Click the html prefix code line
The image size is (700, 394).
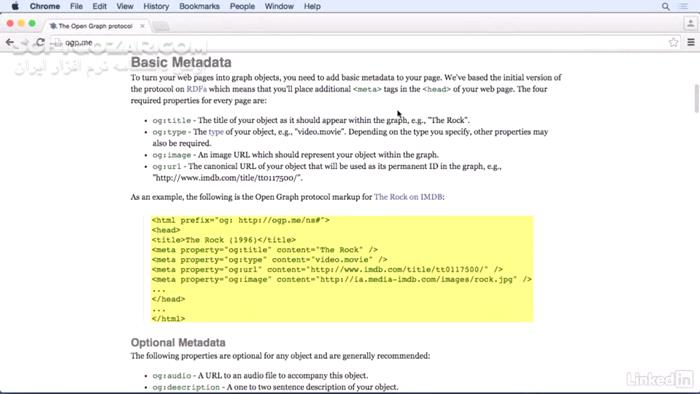coord(241,220)
